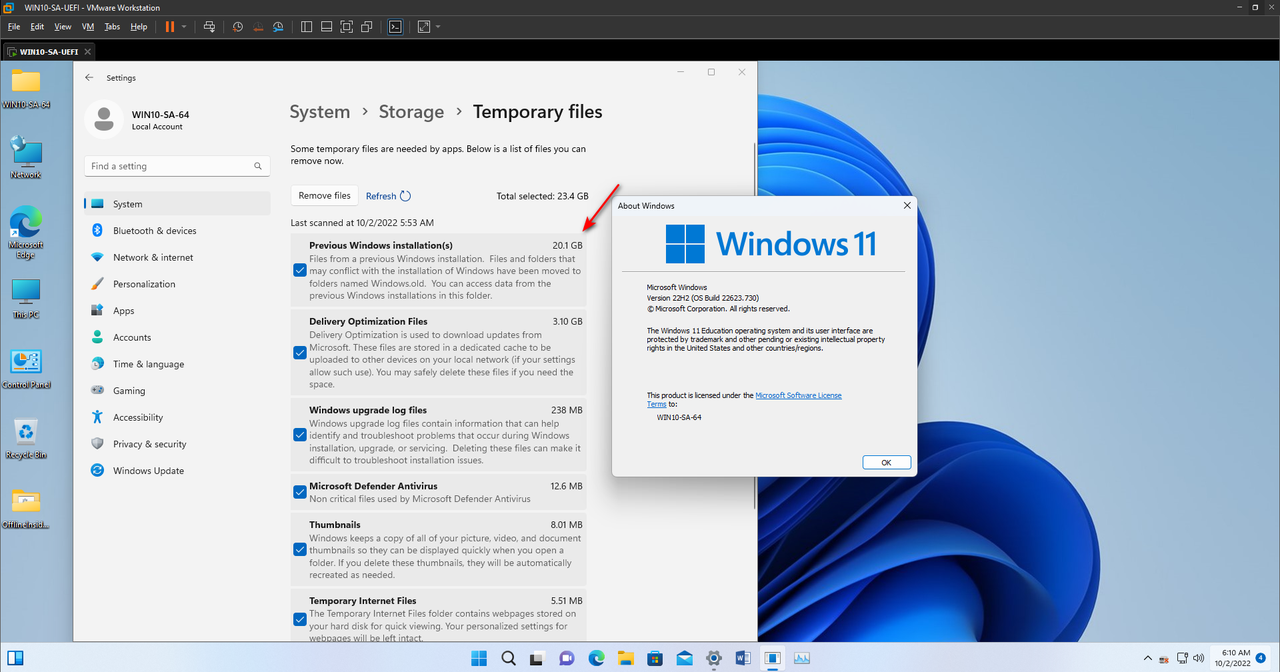Revert VM to previous snapshot

(x=258, y=26)
